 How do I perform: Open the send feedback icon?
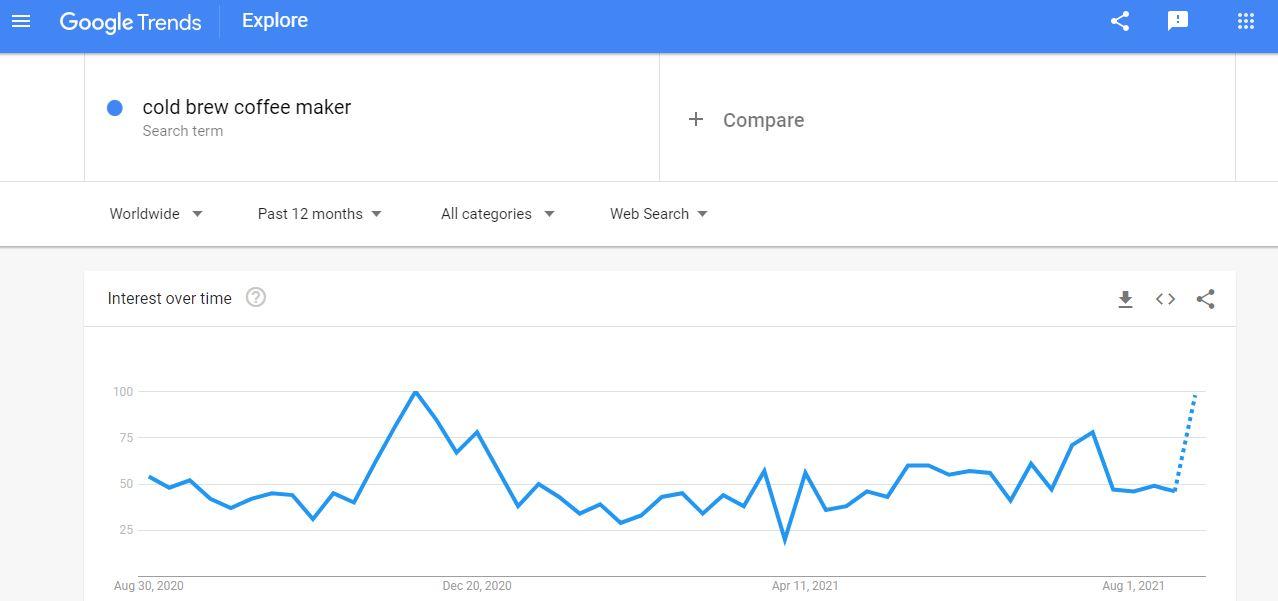coord(1178,21)
